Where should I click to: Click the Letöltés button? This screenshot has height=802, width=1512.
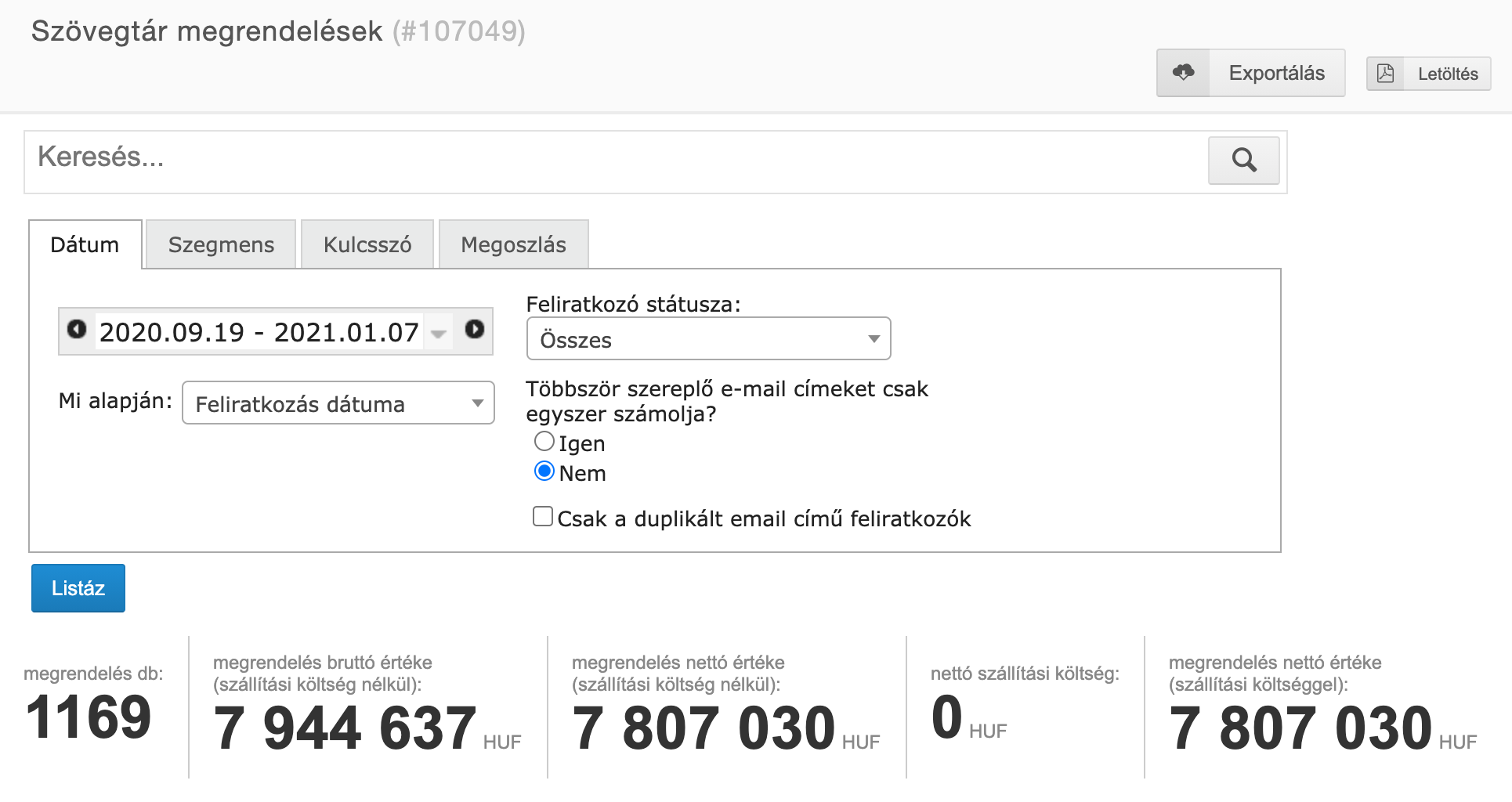[1428, 74]
